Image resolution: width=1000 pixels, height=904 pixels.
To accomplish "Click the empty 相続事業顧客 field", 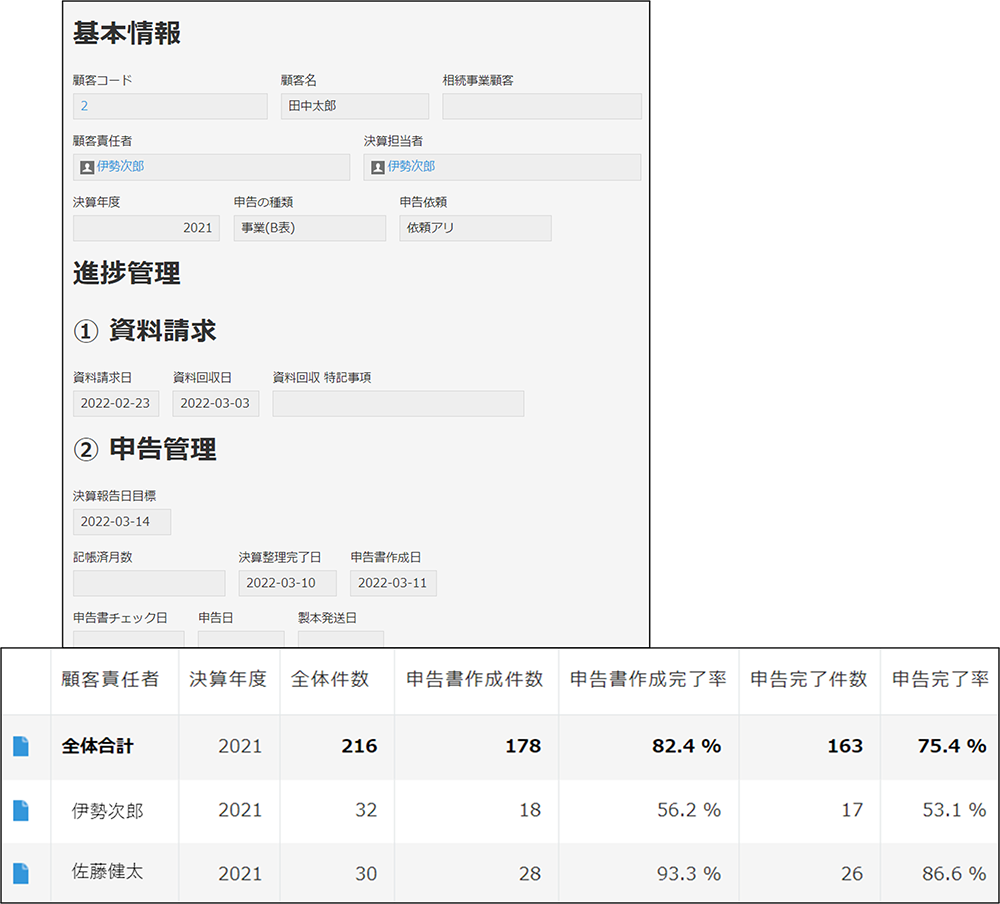I will [541, 107].
